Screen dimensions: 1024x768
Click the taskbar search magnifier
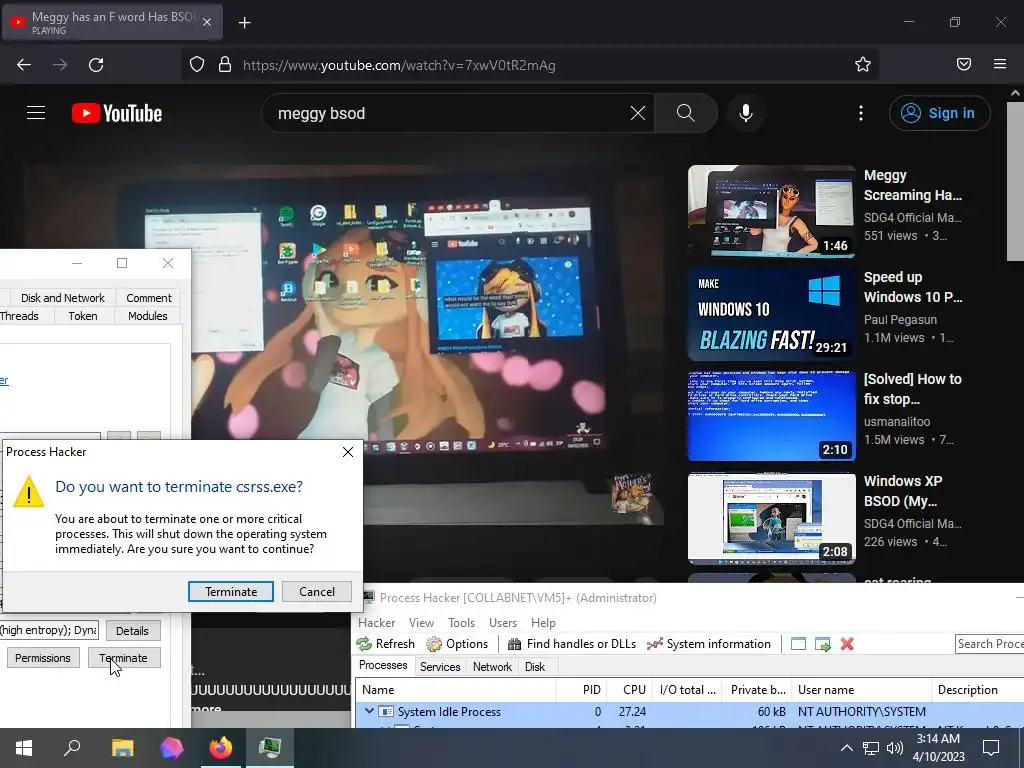tap(72, 747)
